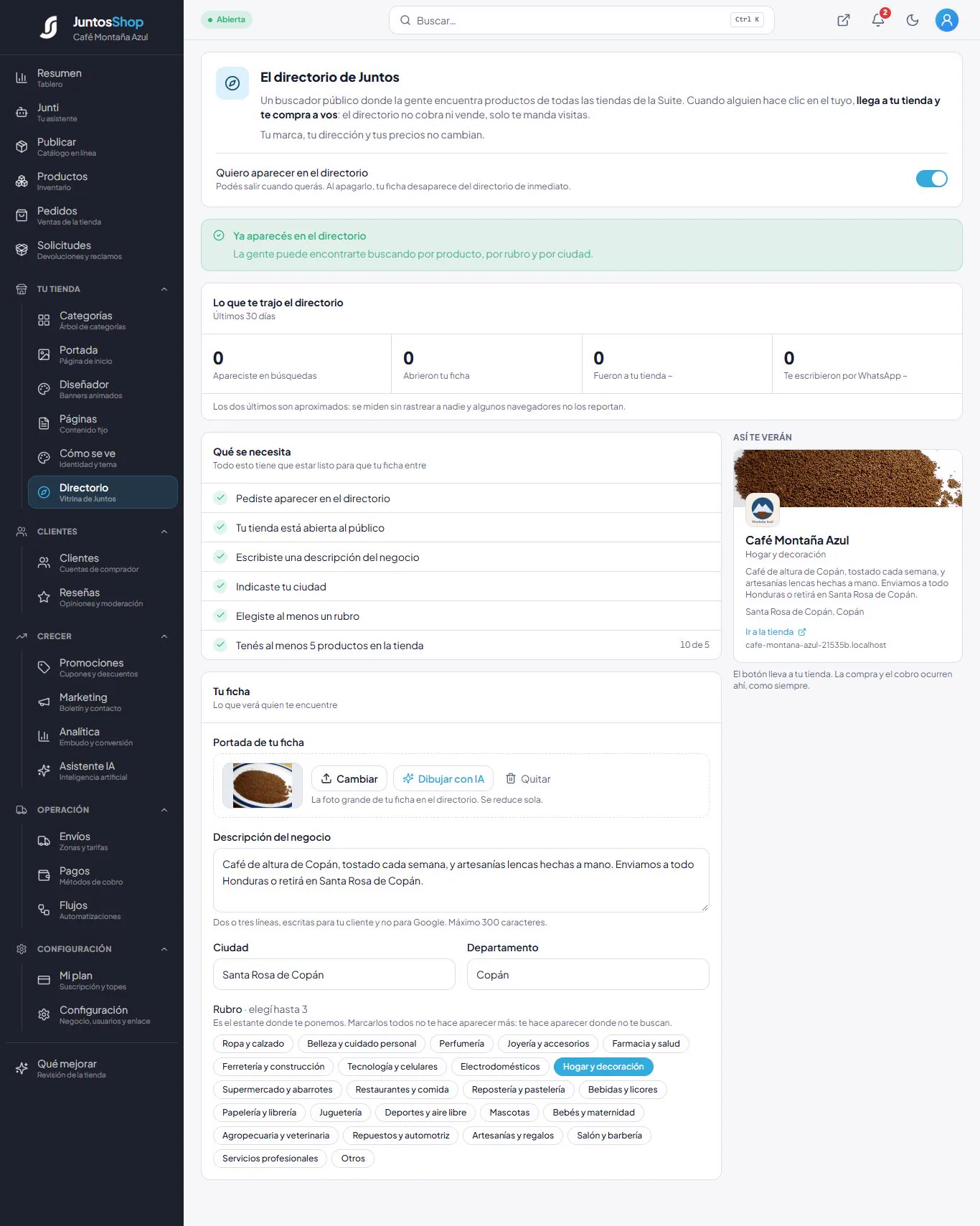Collapse the CRECER sidebar section
The image size is (980, 1226).
92,636
